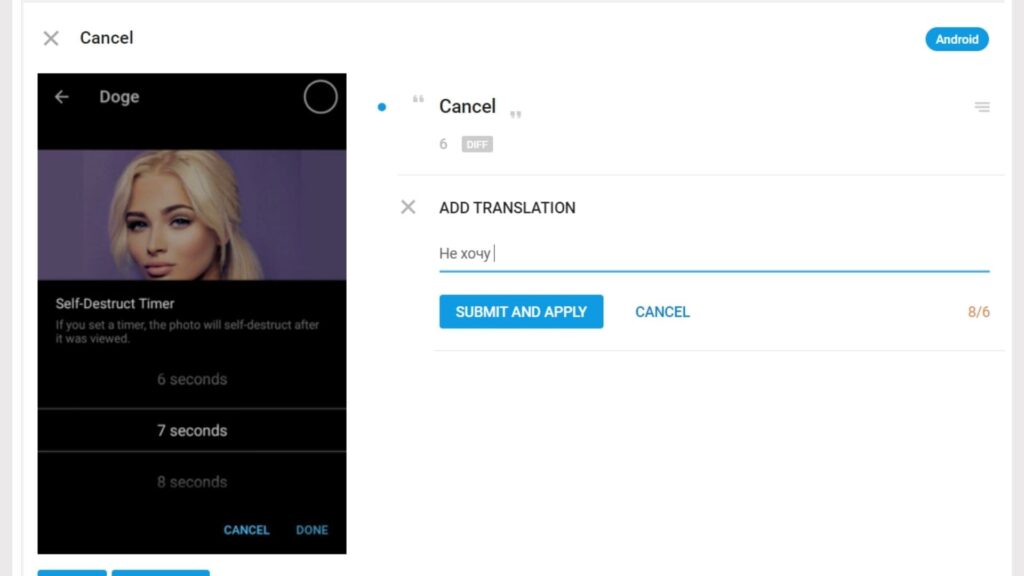Close the ADD TRANSLATION form via X
This screenshot has width=1024, height=576.
tap(408, 207)
